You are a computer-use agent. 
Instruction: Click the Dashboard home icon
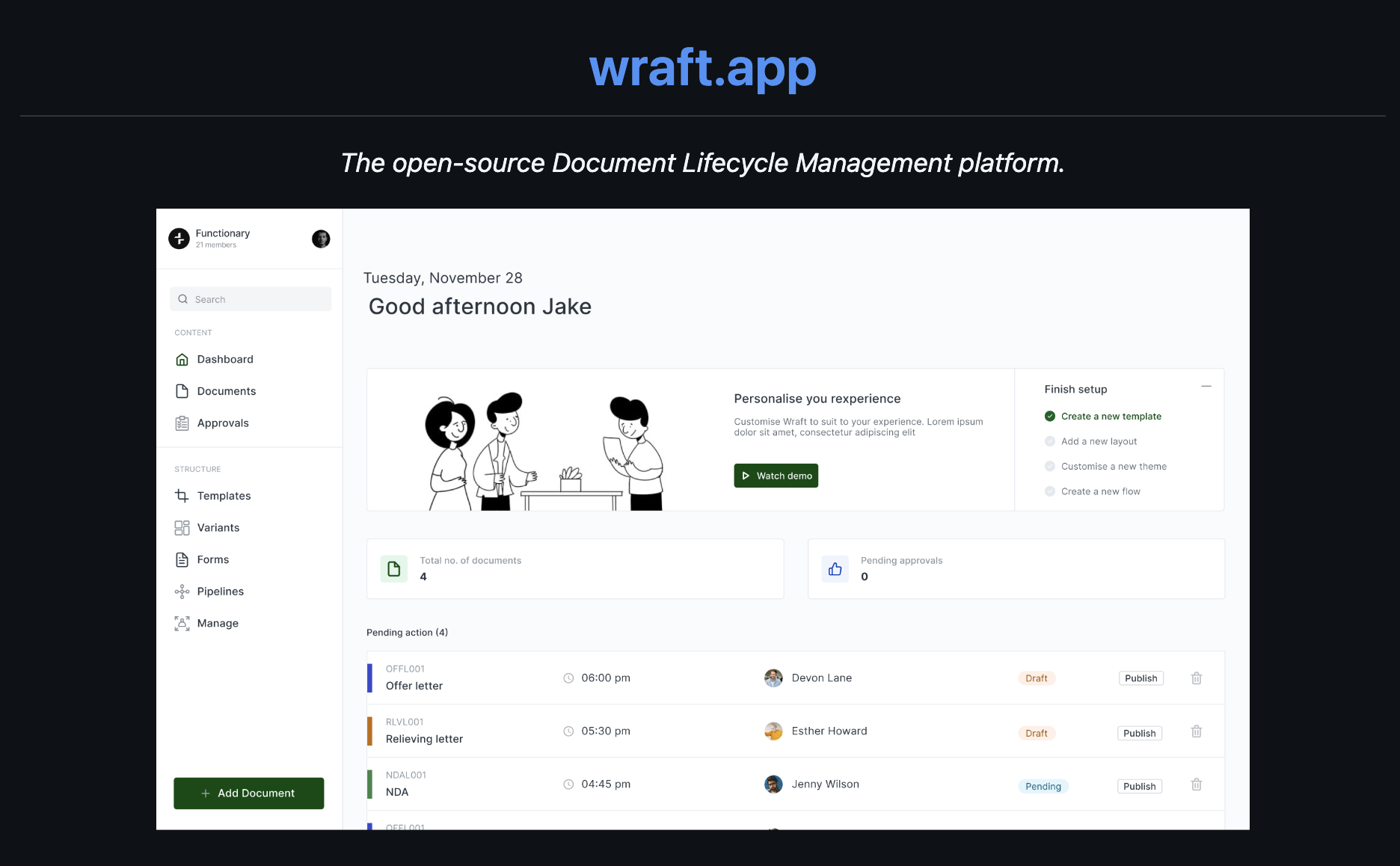182,360
